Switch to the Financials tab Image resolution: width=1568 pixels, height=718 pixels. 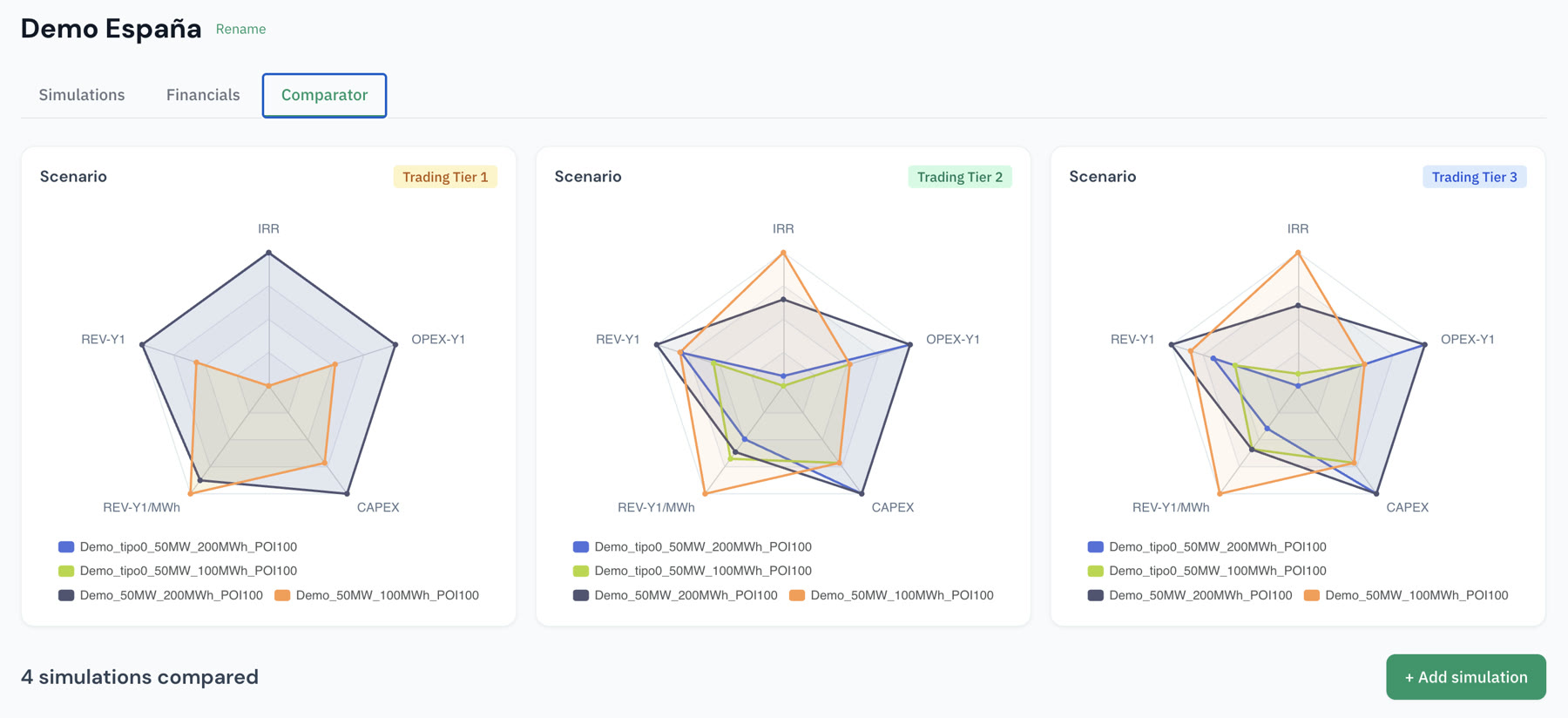pyautogui.click(x=203, y=95)
